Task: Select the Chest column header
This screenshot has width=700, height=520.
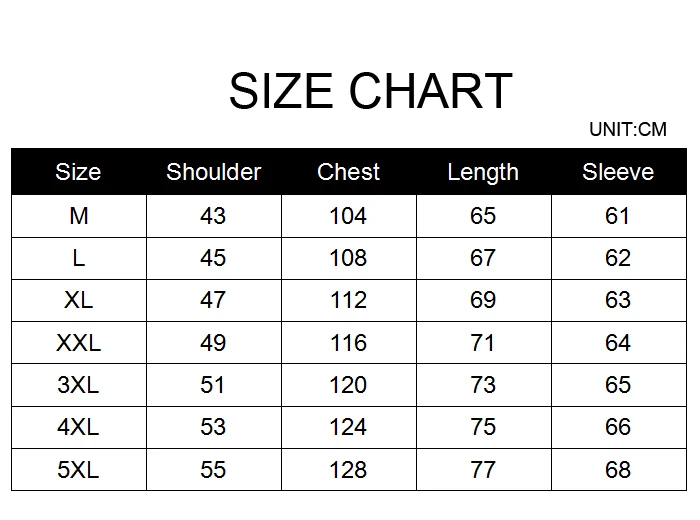Action: 348,172
